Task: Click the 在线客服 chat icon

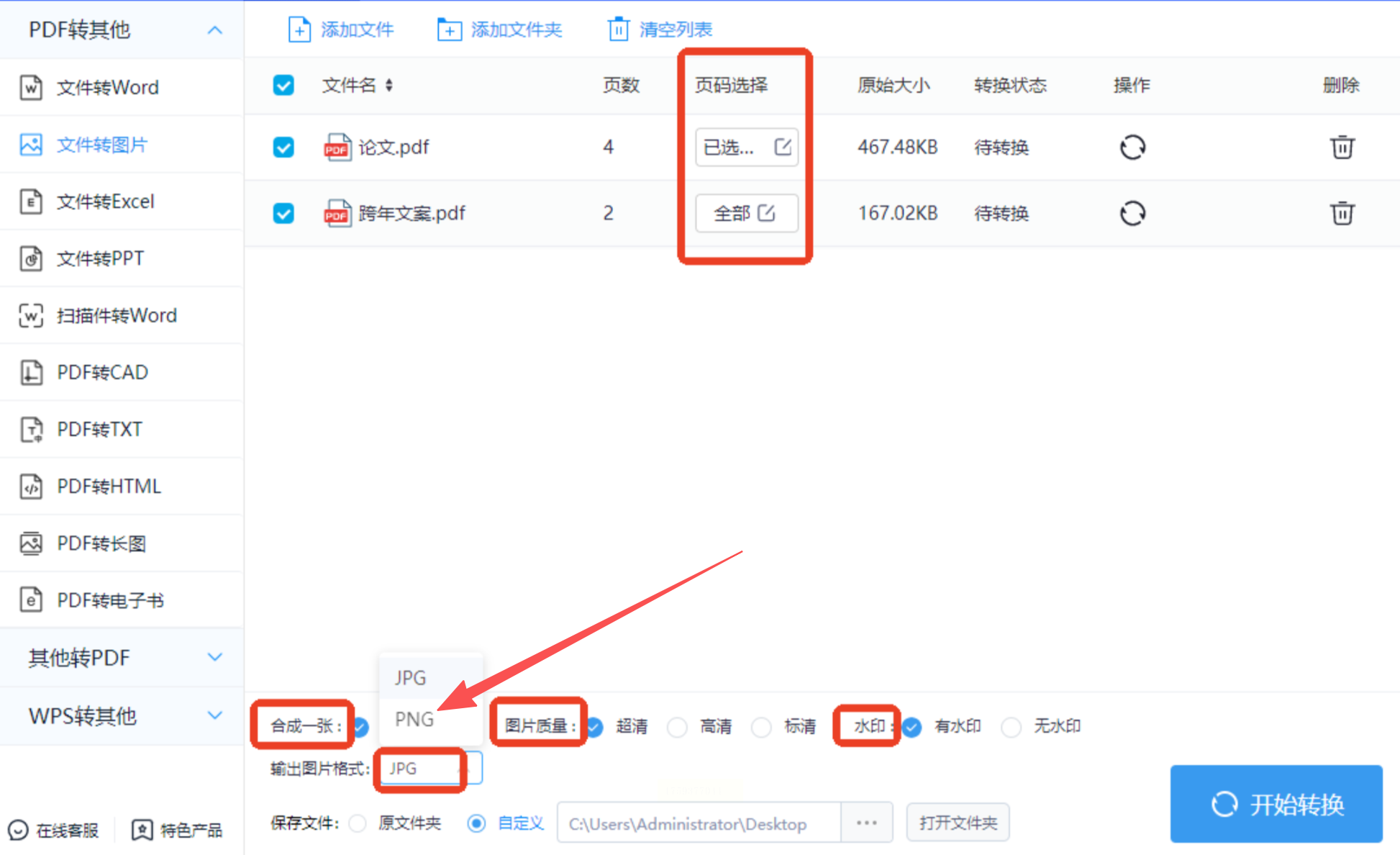Action: (18, 830)
